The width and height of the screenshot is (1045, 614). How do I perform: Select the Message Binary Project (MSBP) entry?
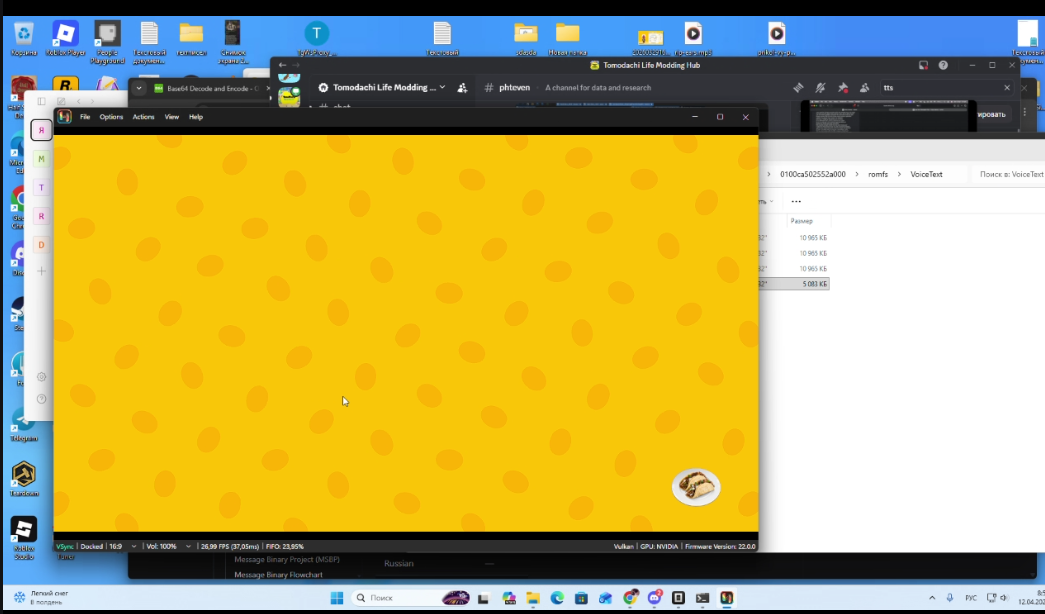click(287, 559)
